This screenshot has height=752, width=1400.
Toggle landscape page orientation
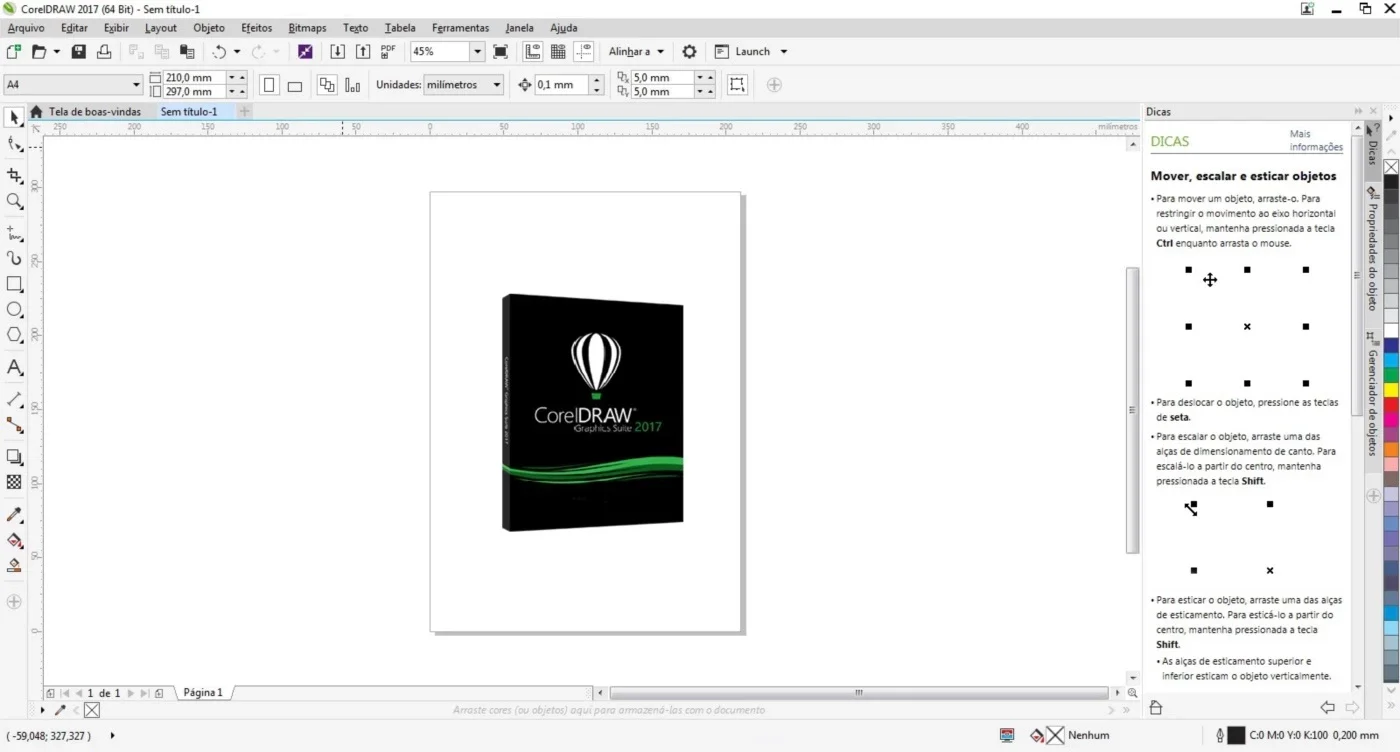pyautogui.click(x=294, y=85)
